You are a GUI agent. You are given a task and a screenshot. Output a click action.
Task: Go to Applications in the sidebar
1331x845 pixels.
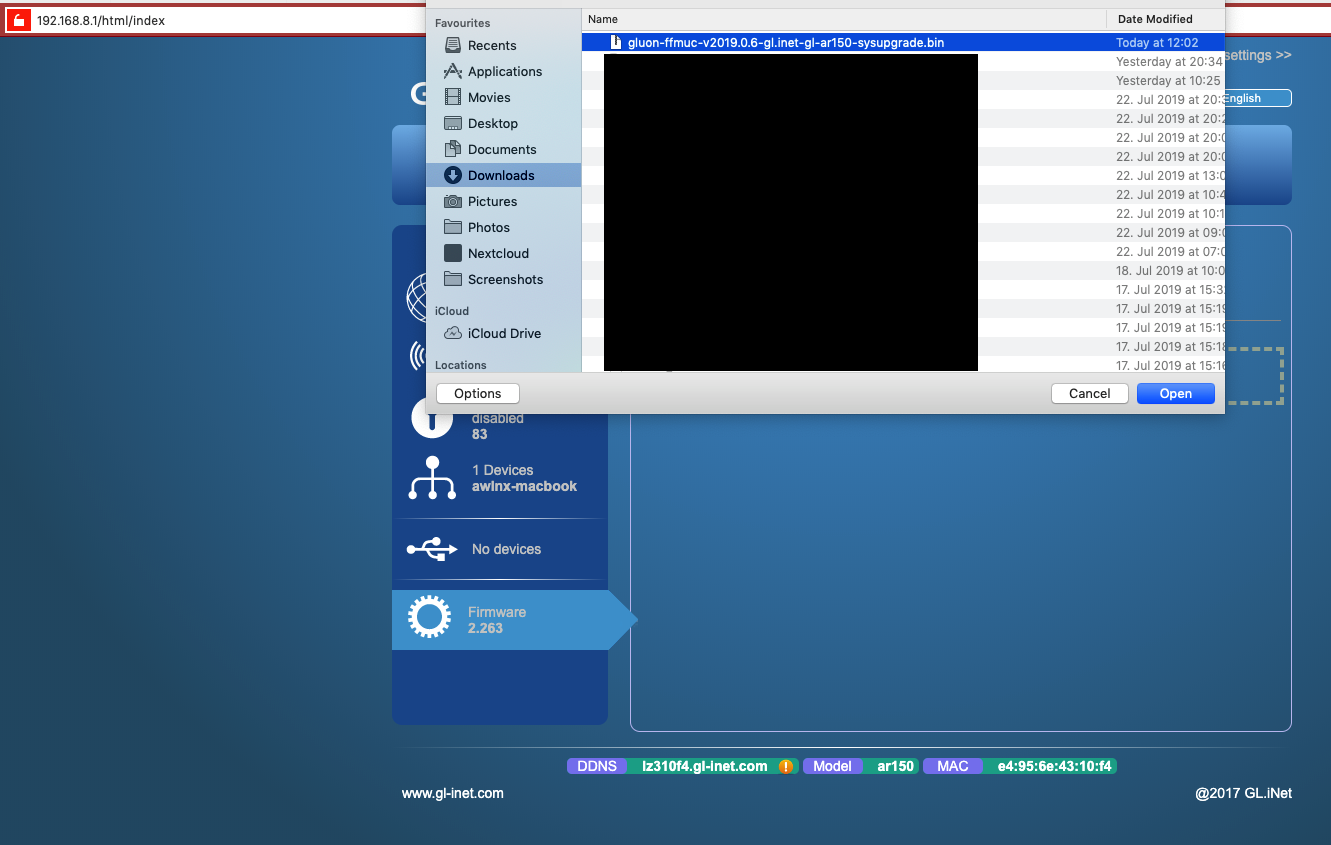pos(504,71)
